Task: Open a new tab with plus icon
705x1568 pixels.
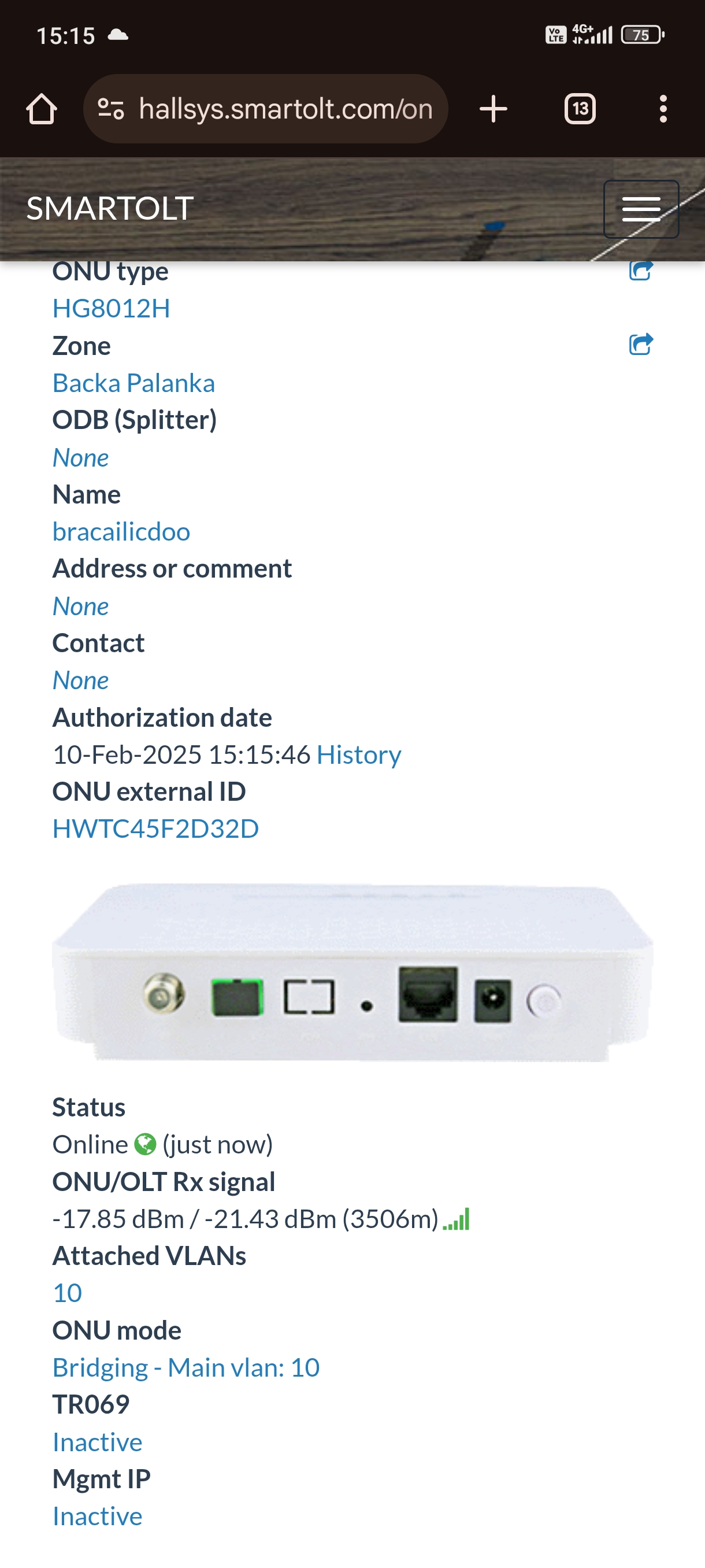Action: point(493,109)
